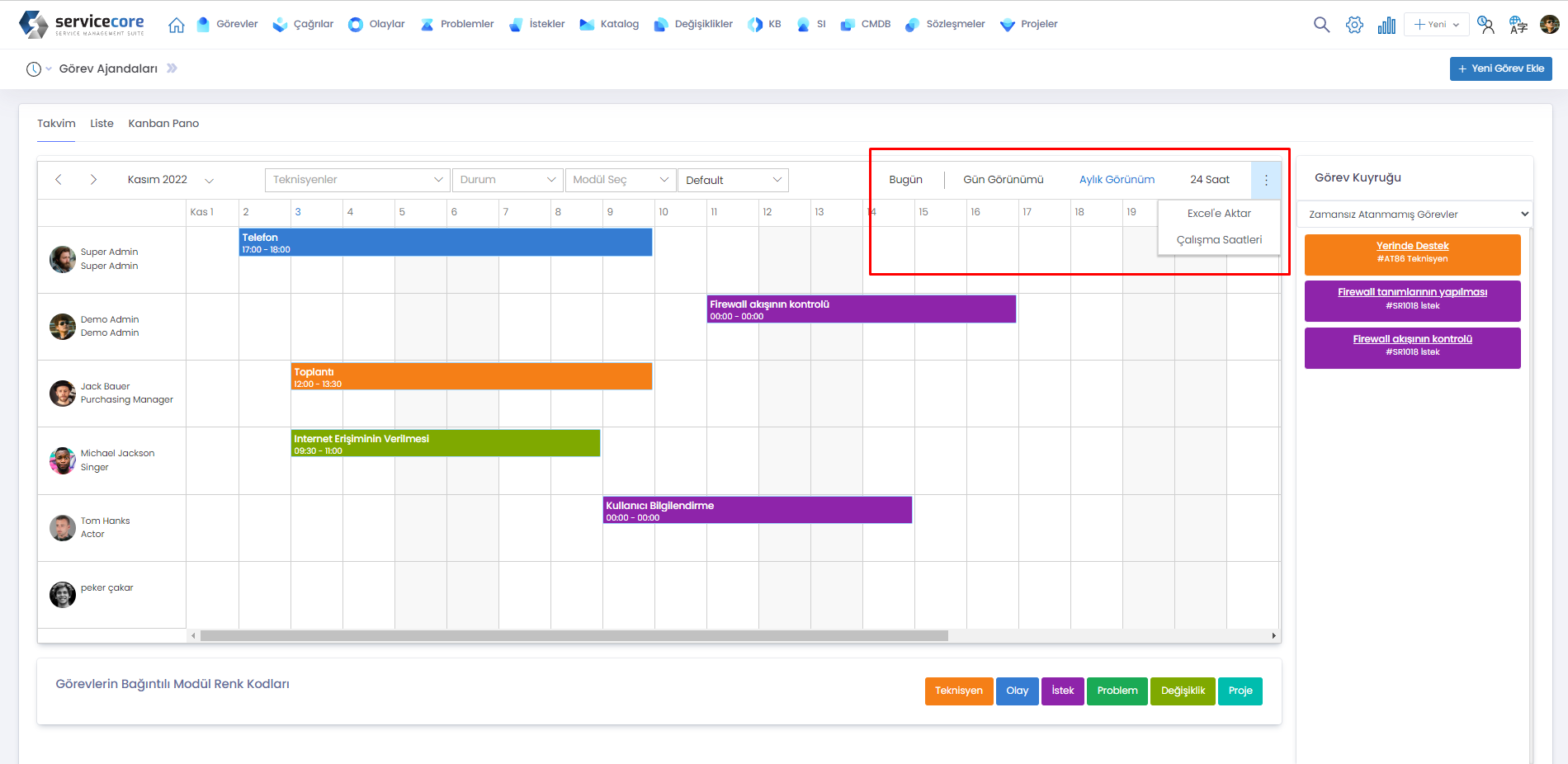Image resolution: width=1568 pixels, height=764 pixels.
Task: Click the olive Değişiklik color legend
Action: coord(1183,691)
